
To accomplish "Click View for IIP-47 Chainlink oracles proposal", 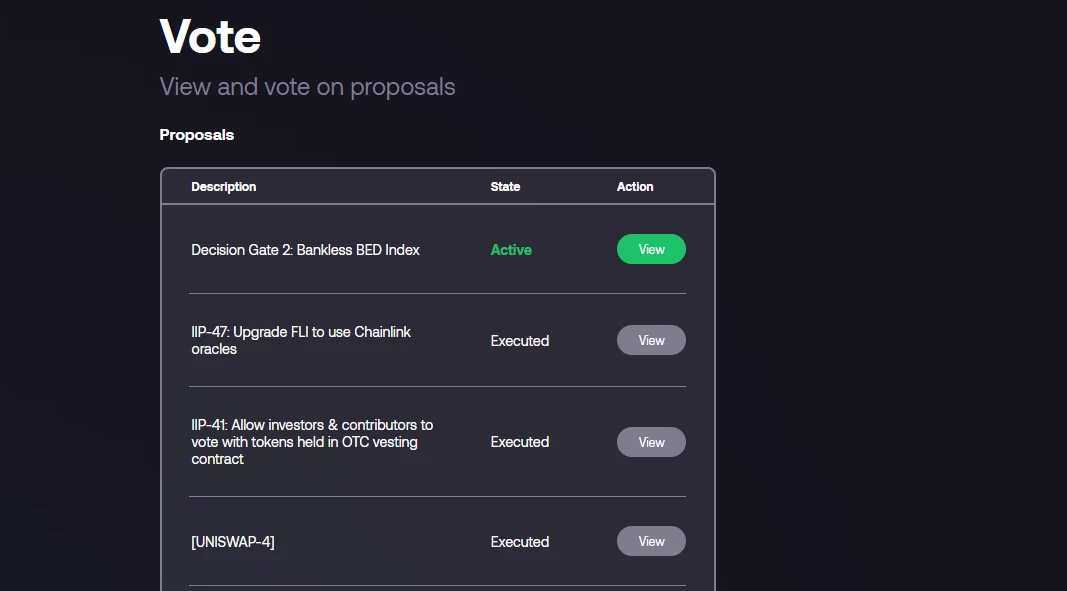I will [x=651, y=340].
